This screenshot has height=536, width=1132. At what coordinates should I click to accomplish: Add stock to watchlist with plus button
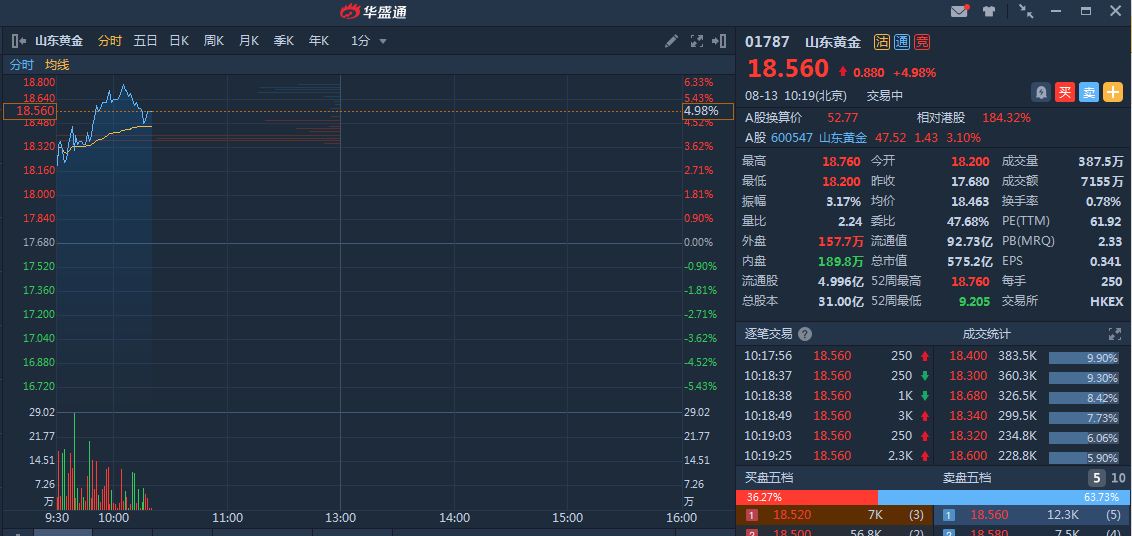(1113, 92)
